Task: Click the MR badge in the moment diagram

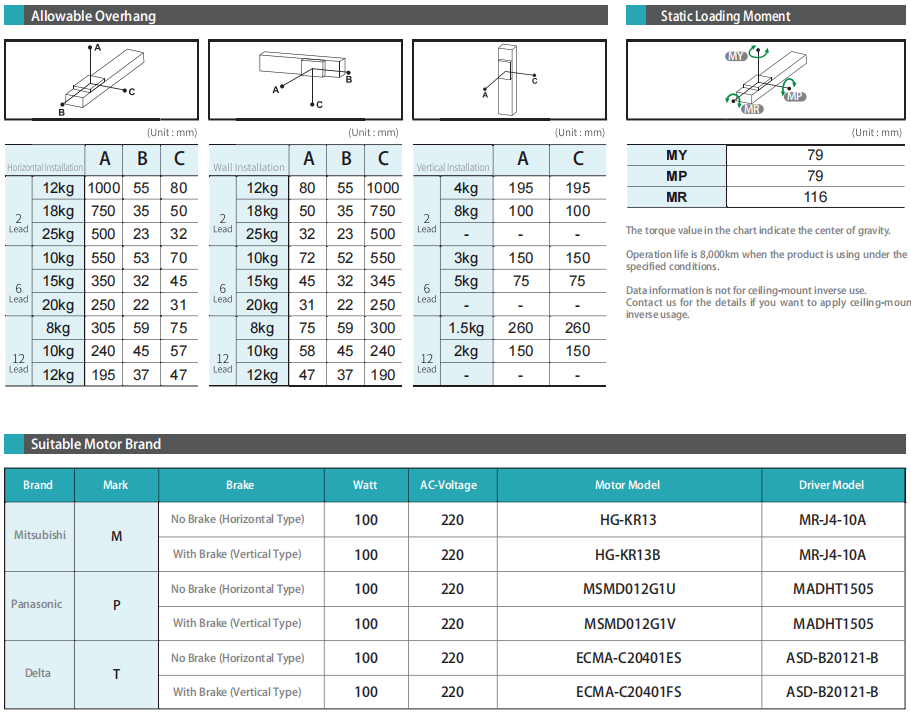Action: click(753, 108)
